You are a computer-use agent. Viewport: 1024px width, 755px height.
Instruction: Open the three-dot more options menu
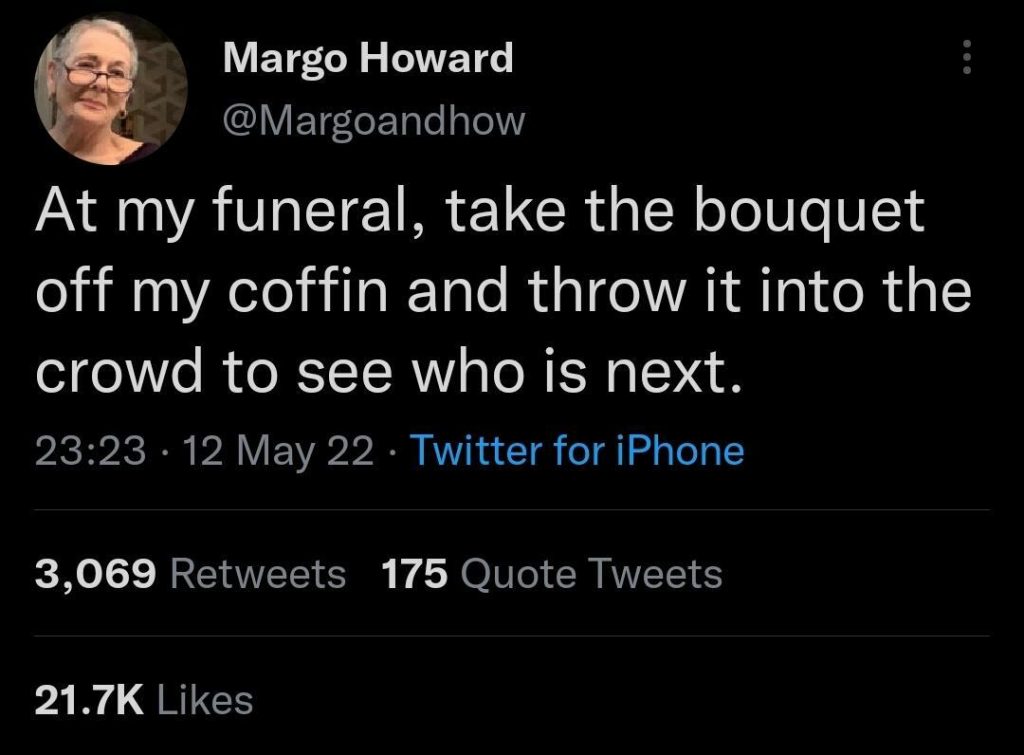[x=965, y=57]
